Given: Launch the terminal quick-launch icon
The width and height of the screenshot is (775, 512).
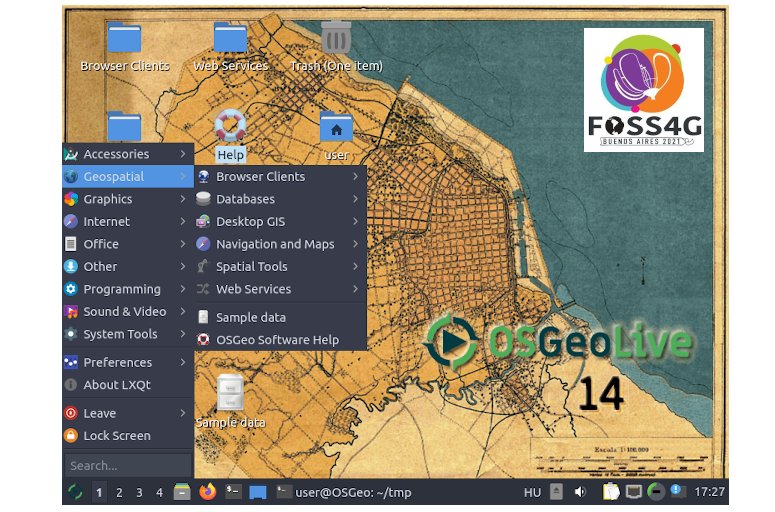Looking at the screenshot, I should 233,491.
